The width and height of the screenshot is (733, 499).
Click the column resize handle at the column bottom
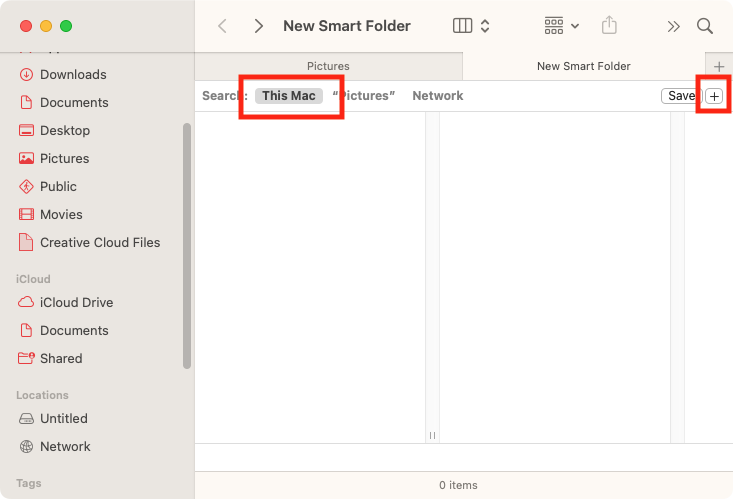point(432,435)
